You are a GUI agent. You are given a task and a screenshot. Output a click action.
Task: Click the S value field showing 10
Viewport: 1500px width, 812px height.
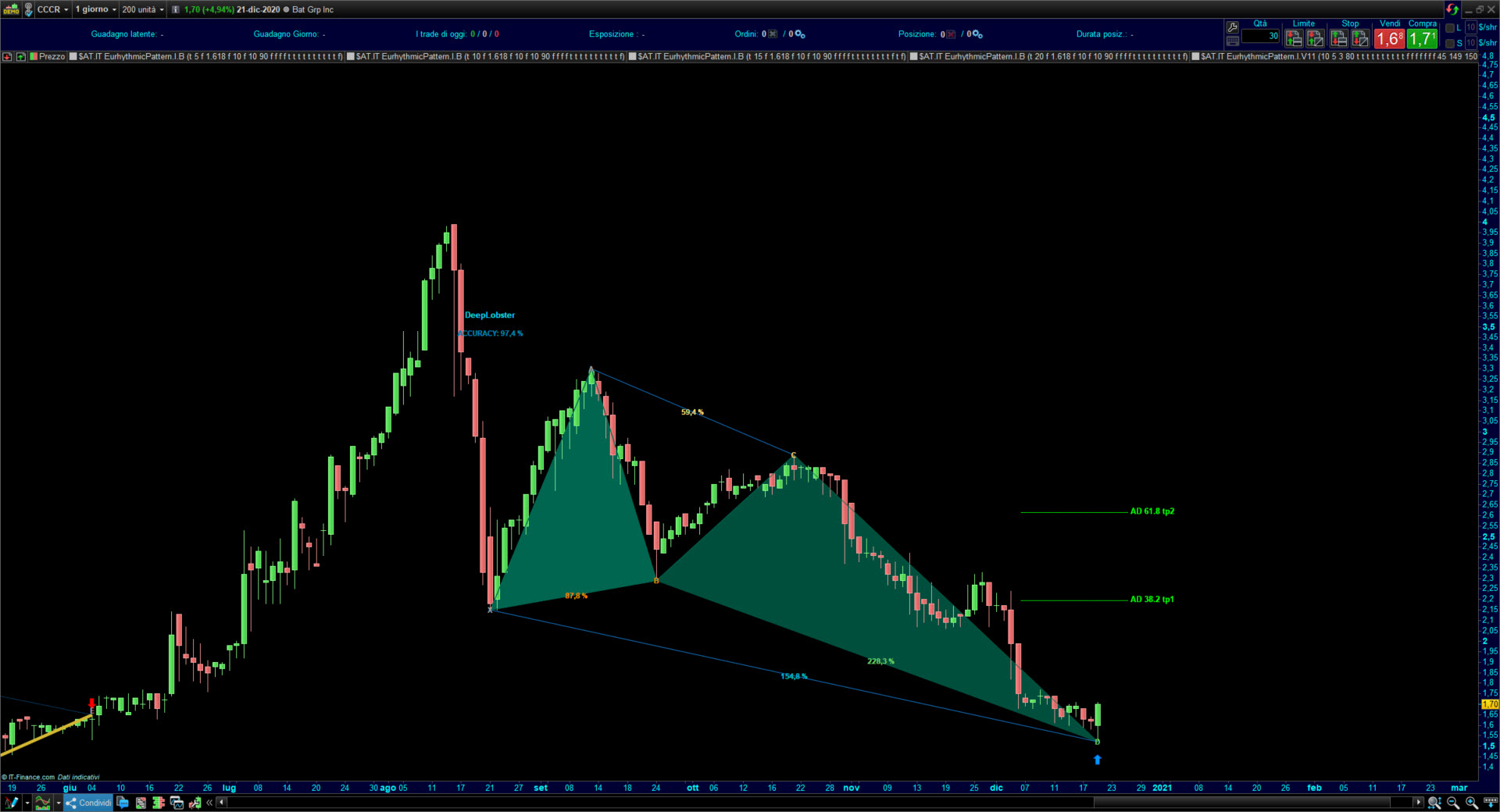[1470, 43]
